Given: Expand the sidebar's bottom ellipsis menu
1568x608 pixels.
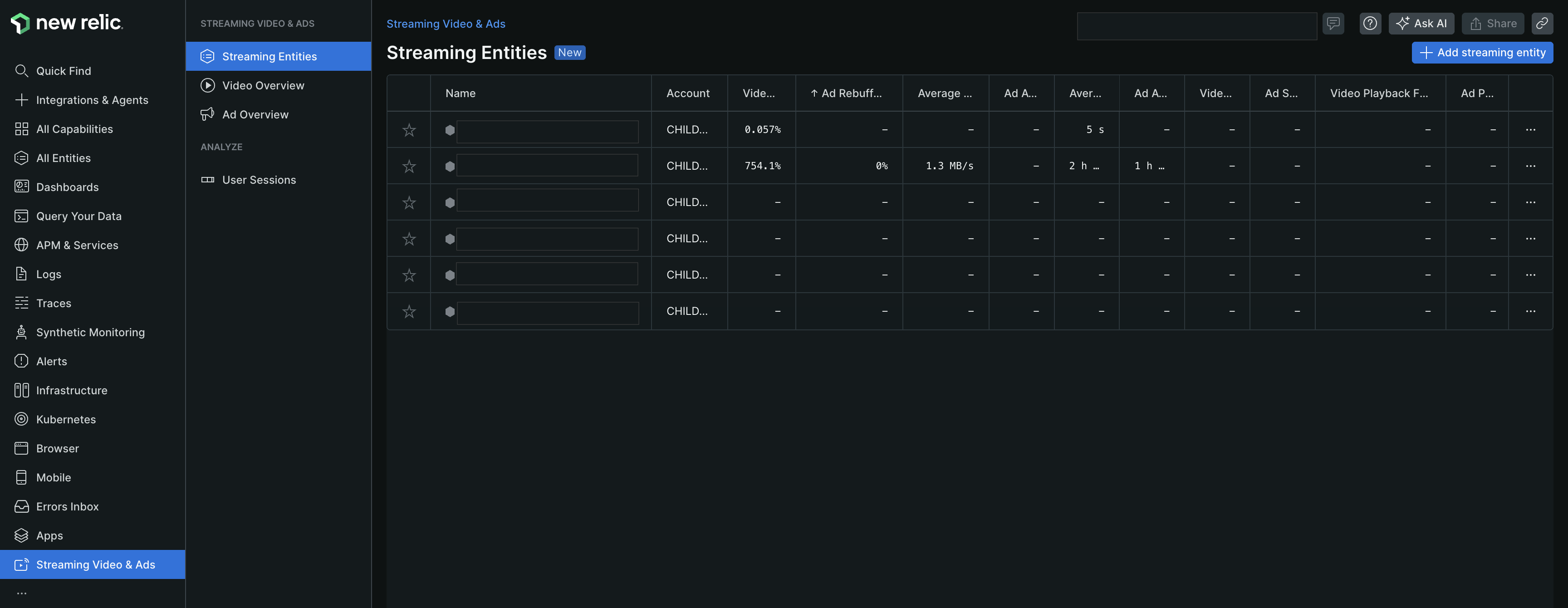Looking at the screenshot, I should pyautogui.click(x=22, y=593).
